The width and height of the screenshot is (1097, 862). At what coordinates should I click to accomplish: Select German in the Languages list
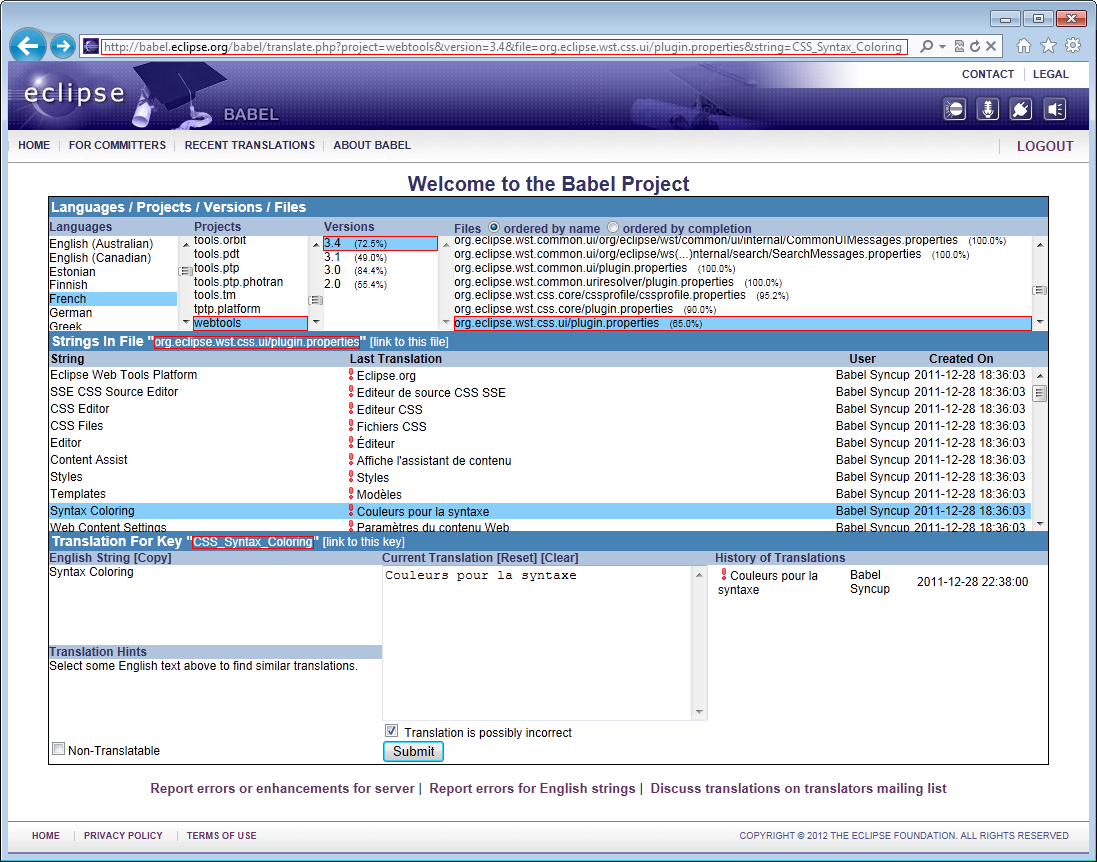113,313
